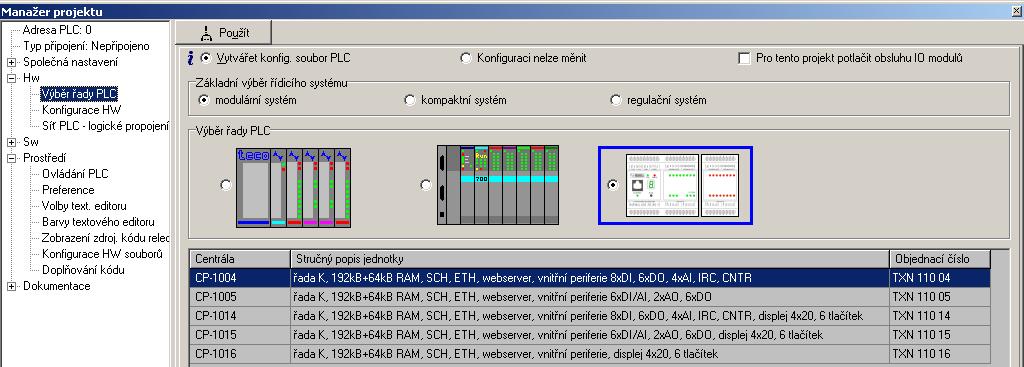Select radio button next to teco PLC image
The width and height of the screenshot is (1024, 367).
pos(226,185)
